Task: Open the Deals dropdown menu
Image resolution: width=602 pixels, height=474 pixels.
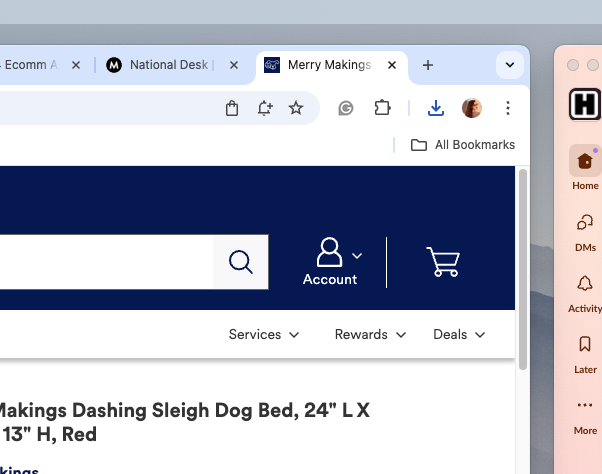Action: pyautogui.click(x=459, y=334)
